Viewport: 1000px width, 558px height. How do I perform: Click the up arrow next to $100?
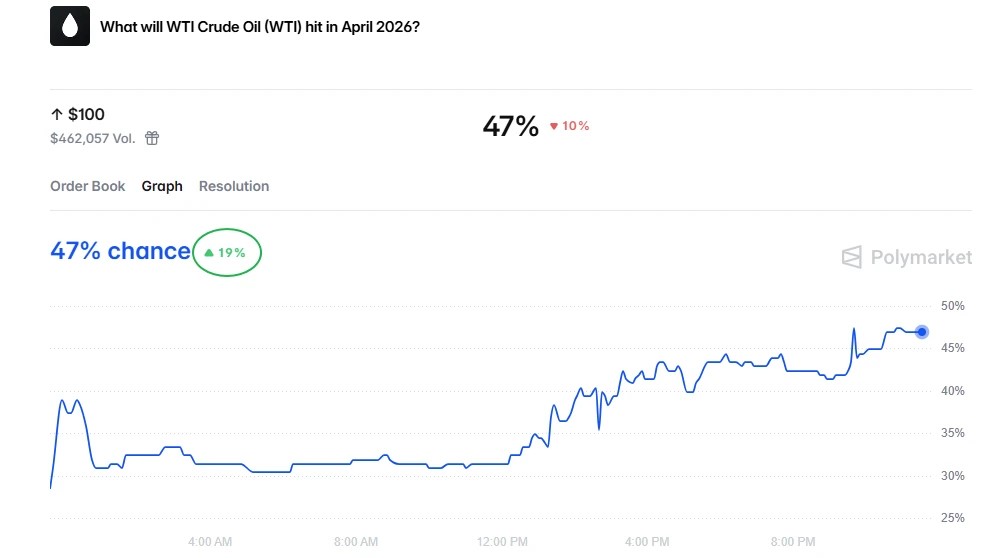(57, 115)
